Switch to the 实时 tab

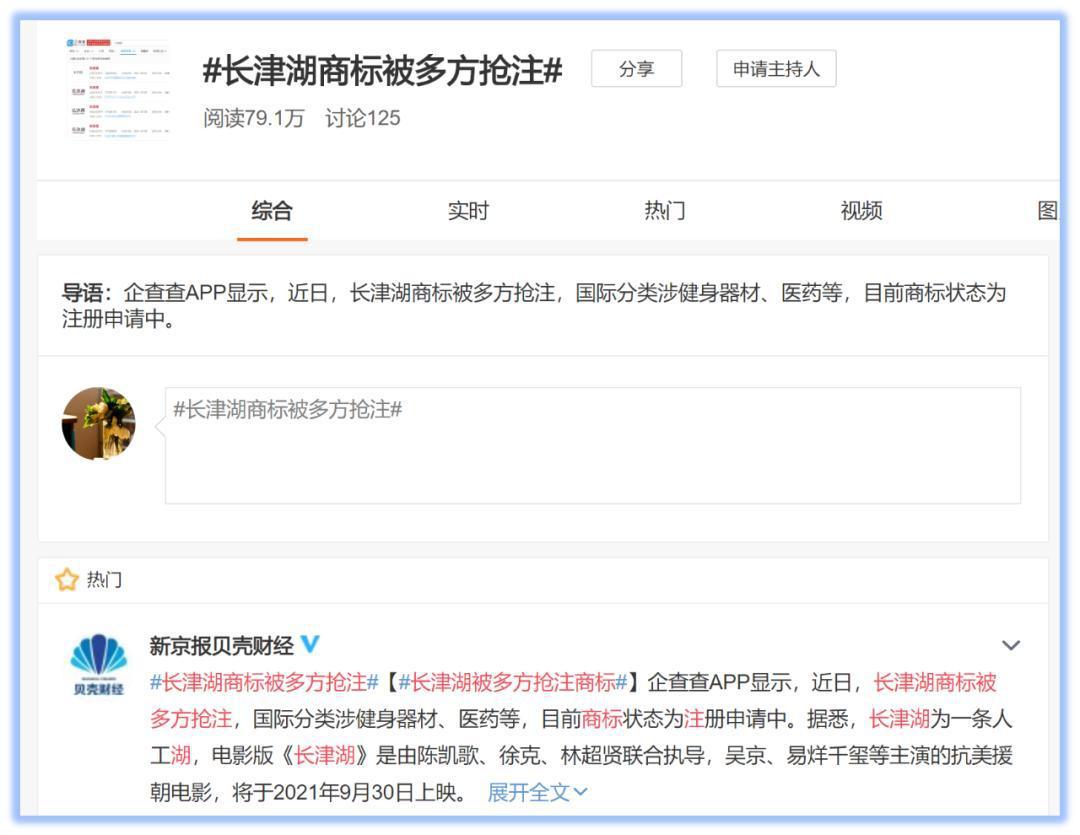coord(470,211)
